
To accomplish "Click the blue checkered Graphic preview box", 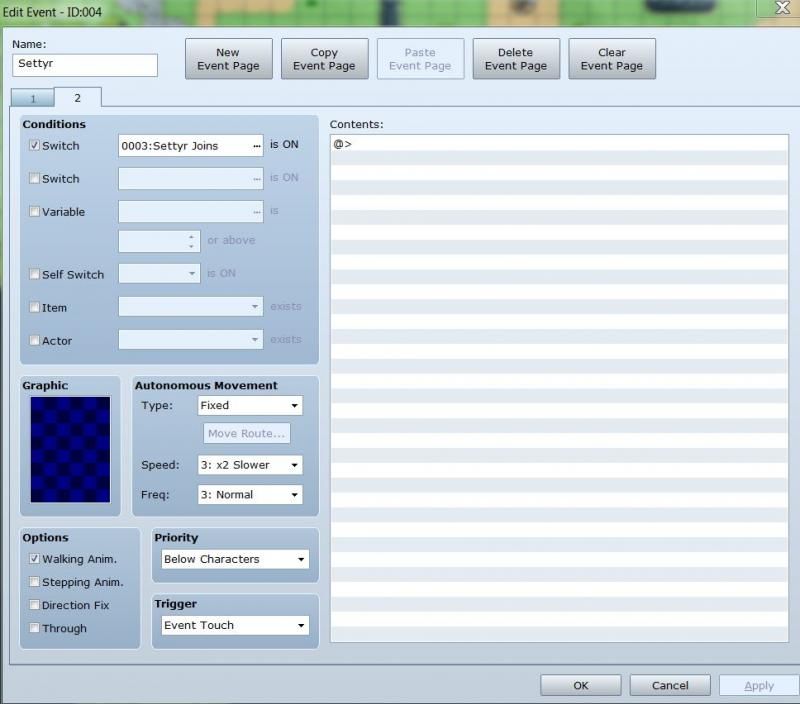I will point(70,449).
